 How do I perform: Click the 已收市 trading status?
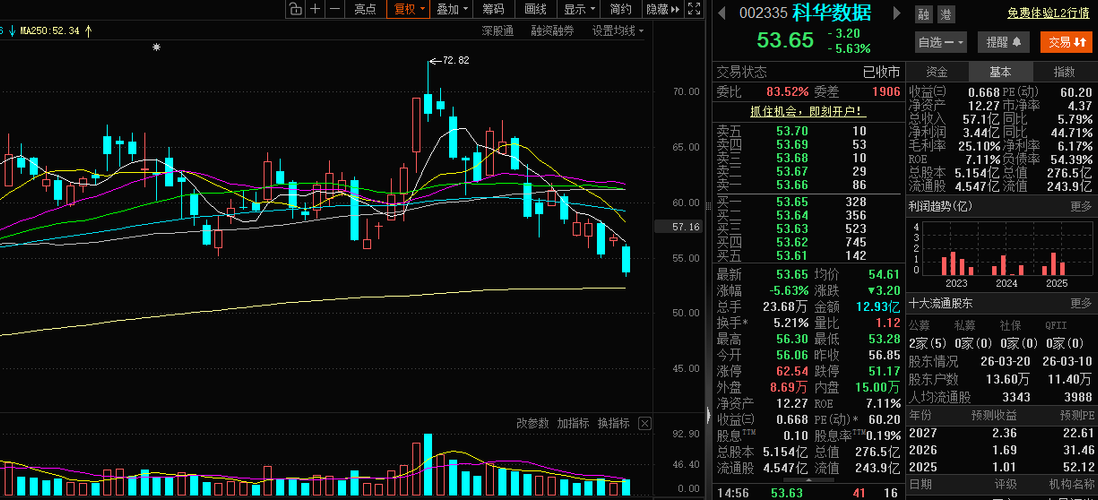tap(882, 72)
